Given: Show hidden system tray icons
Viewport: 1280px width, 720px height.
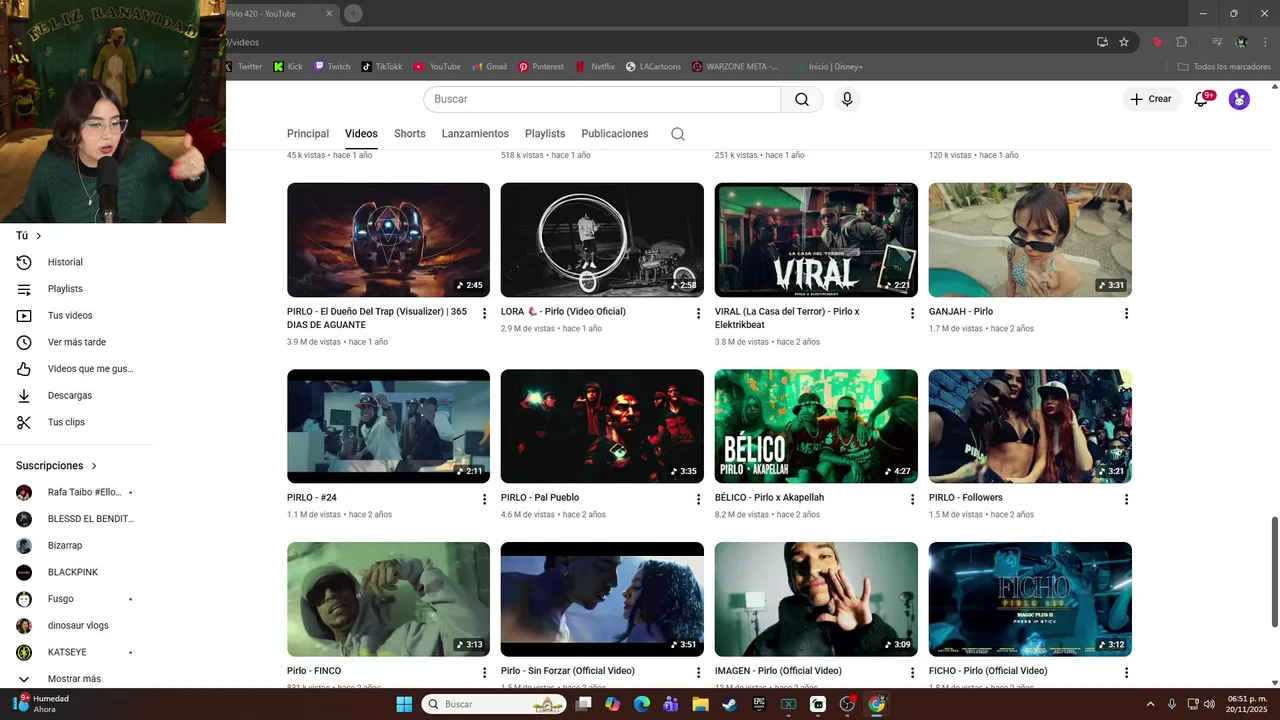Looking at the screenshot, I should (1150, 704).
